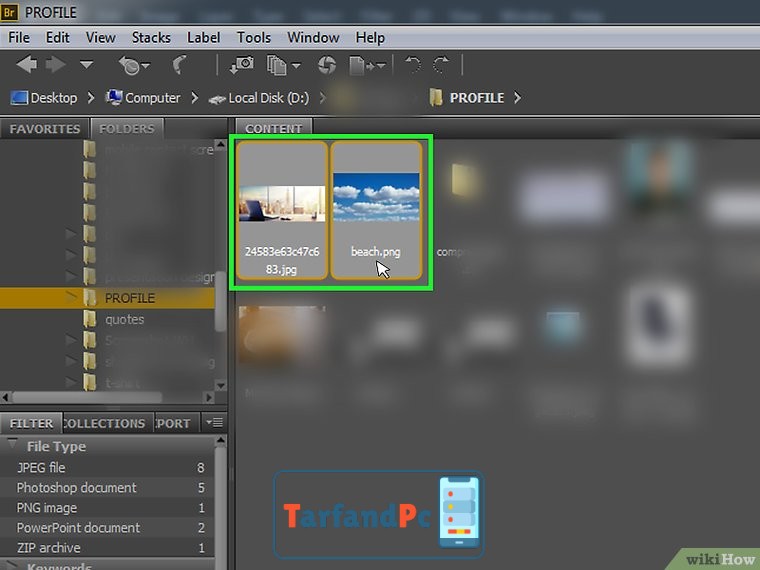The height and width of the screenshot is (570, 760).
Task: Click Local Disk (D:) breadcrumb
Action: [x=259, y=98]
